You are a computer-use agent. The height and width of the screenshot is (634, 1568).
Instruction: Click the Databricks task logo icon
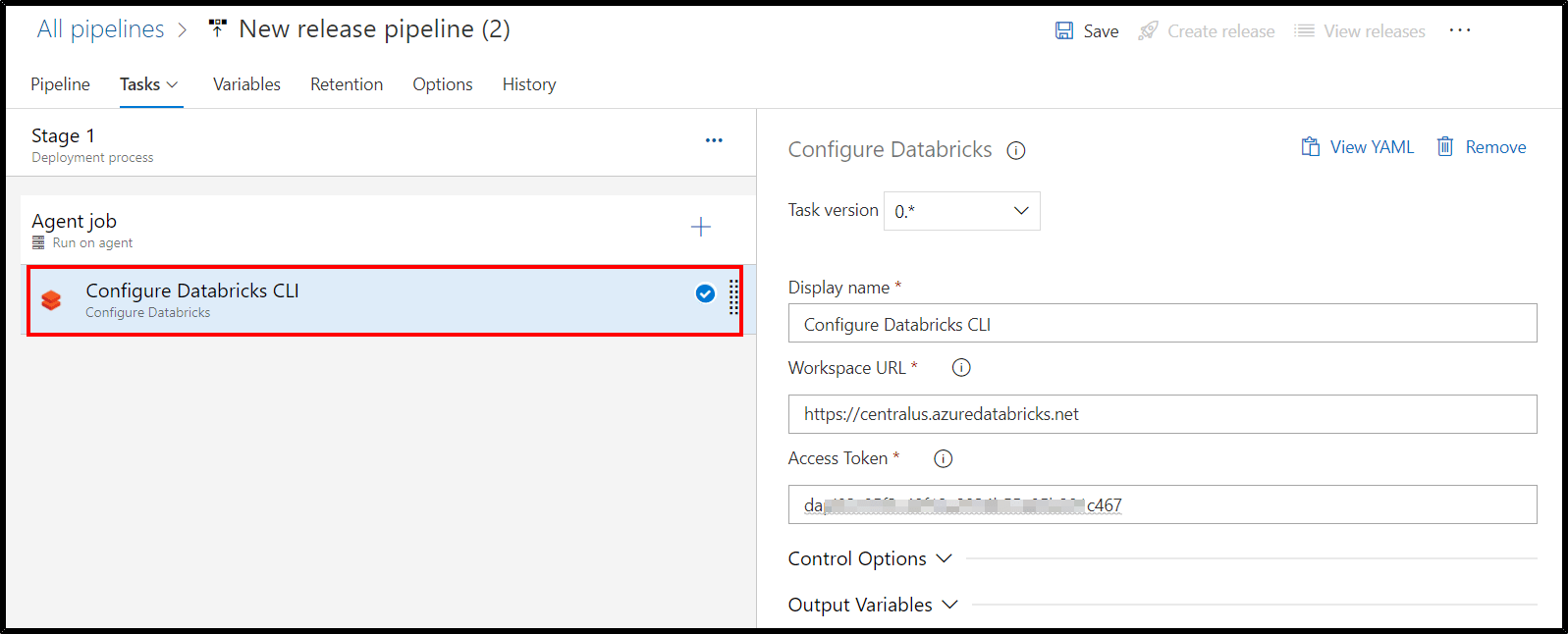[x=51, y=300]
